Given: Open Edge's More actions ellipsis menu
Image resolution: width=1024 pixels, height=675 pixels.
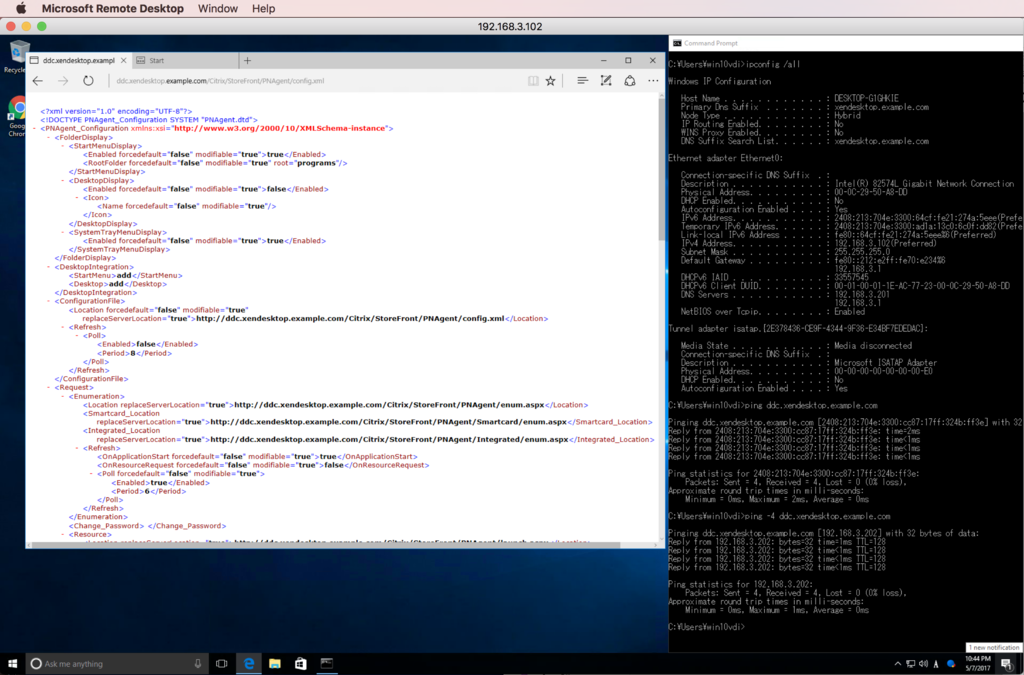Looking at the screenshot, I should click(653, 81).
